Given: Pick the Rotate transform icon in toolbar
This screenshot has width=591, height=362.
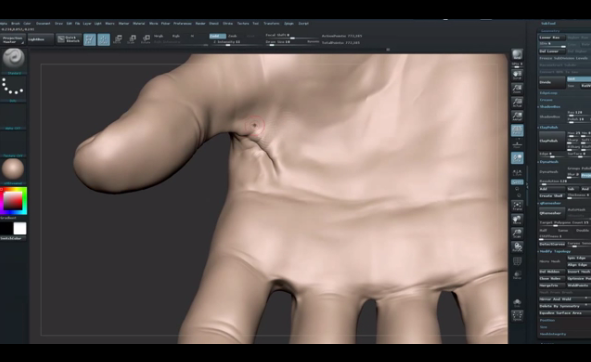Looking at the screenshot, I should [x=146, y=39].
